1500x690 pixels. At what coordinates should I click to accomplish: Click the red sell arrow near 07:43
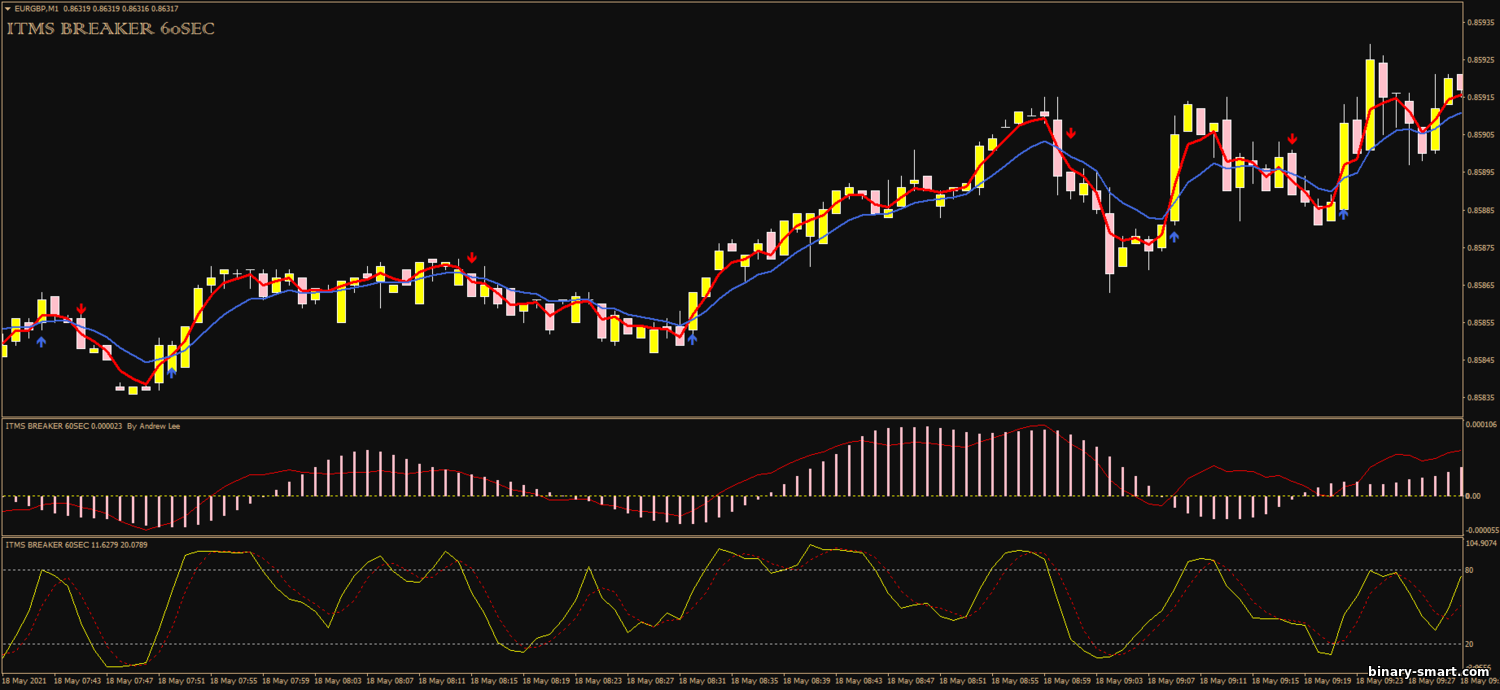tap(81, 310)
